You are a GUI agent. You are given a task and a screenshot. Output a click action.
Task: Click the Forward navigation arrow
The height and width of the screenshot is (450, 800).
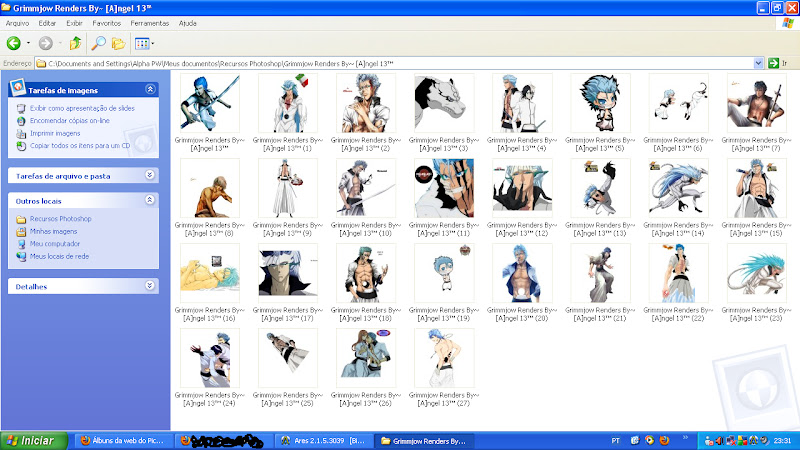(45, 43)
